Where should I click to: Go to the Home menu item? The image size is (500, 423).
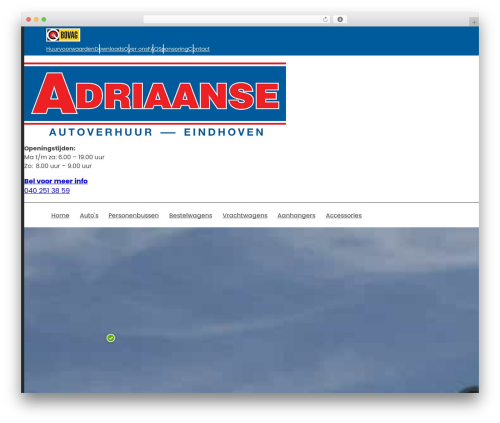click(x=60, y=216)
